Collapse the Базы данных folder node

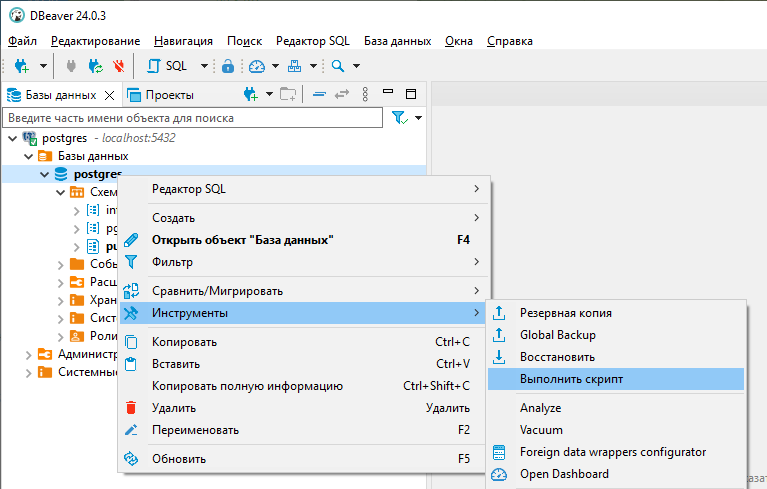click(28, 156)
